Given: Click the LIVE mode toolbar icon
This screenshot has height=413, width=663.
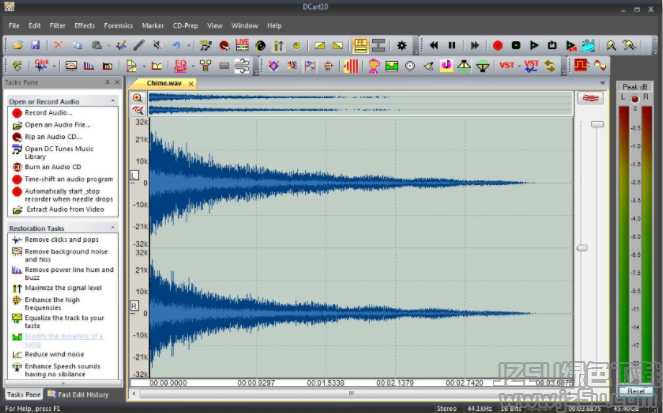Looking at the screenshot, I should [242, 45].
